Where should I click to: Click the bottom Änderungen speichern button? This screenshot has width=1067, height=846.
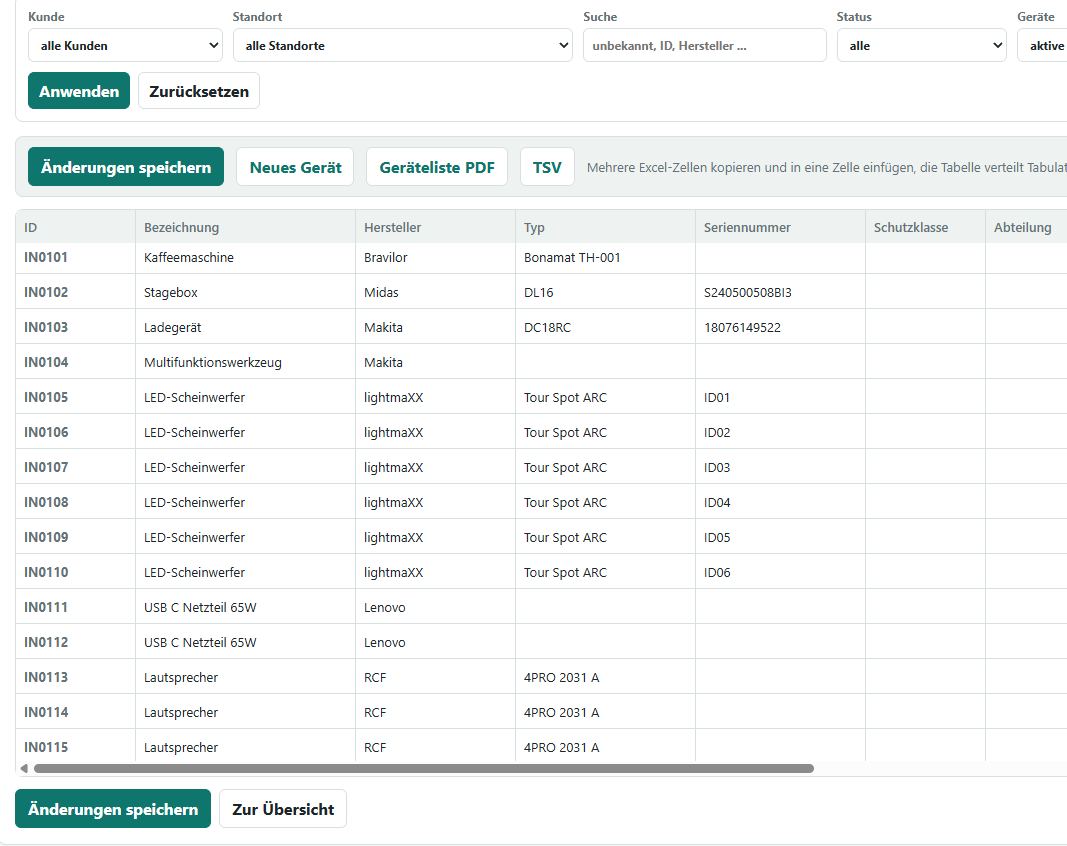[x=113, y=809]
